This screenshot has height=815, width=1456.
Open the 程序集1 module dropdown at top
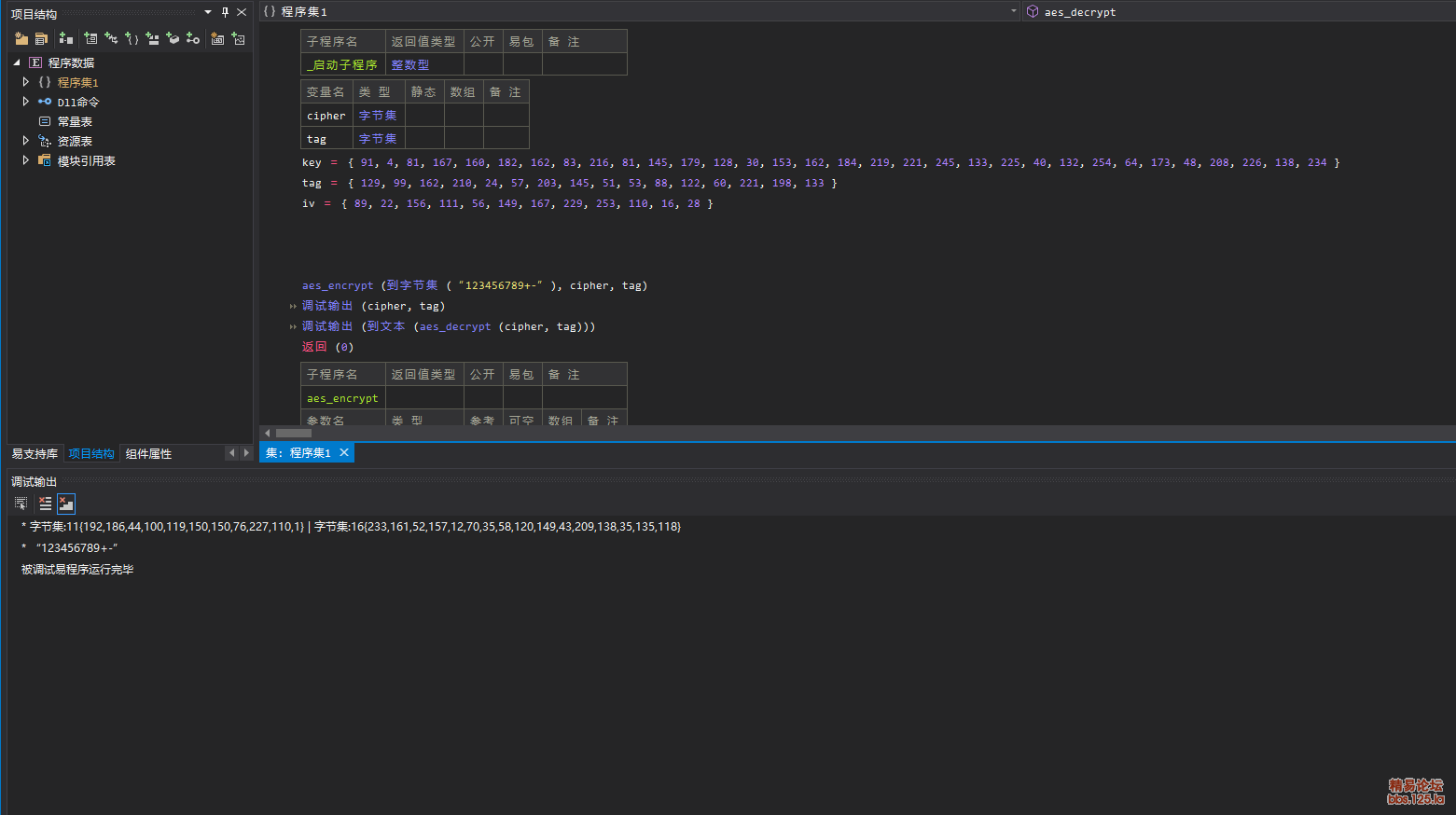pos(1014,11)
